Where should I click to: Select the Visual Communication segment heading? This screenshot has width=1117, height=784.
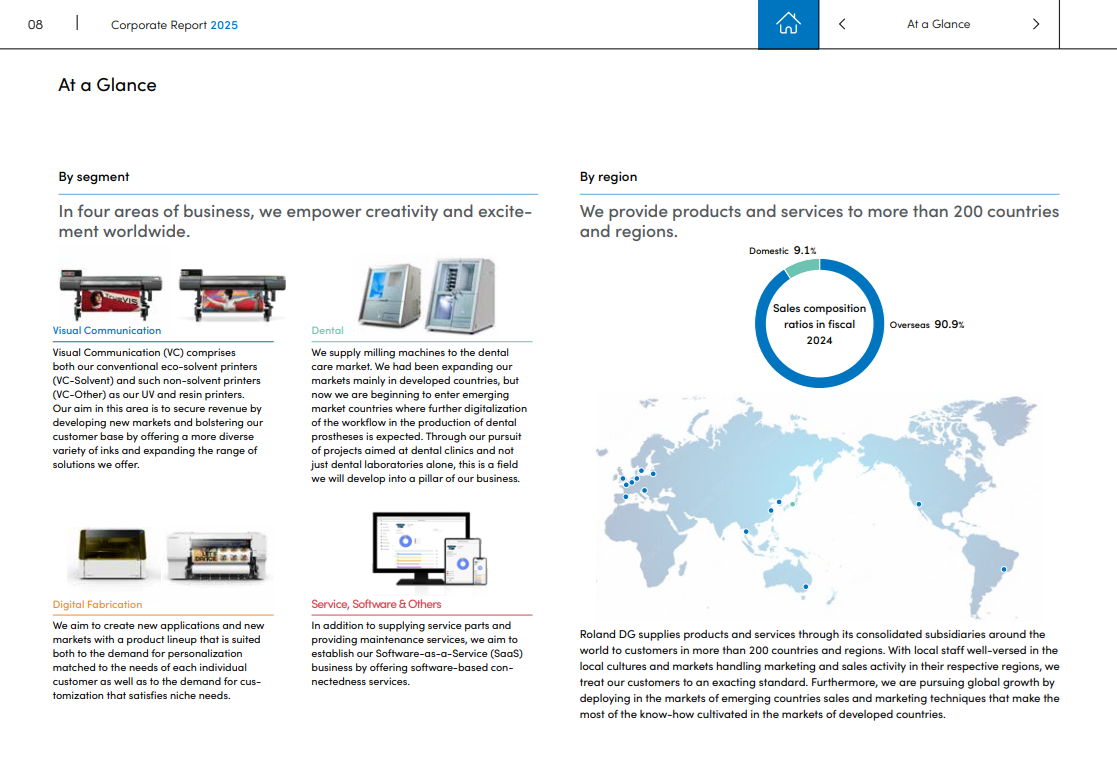tap(107, 330)
